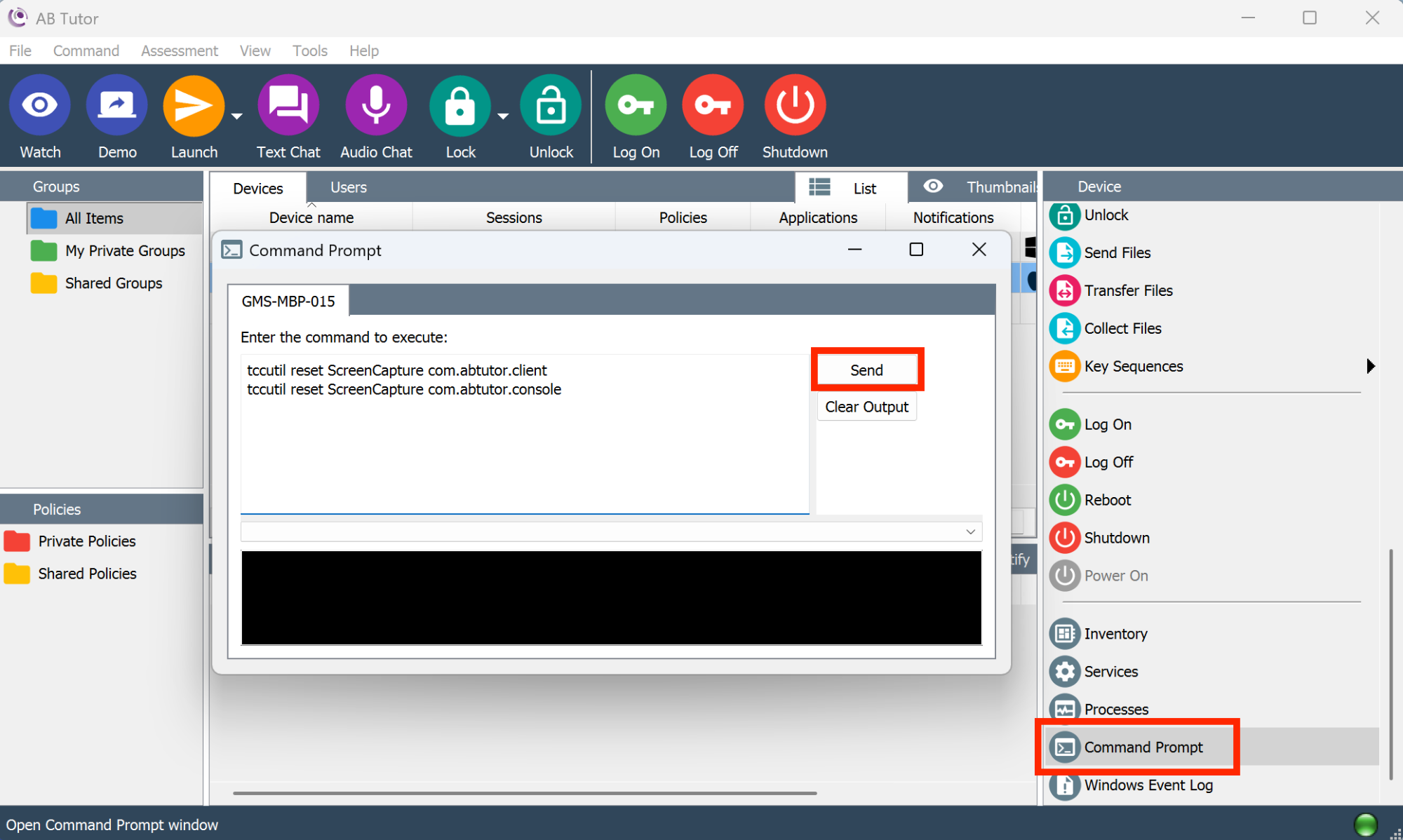
Task: Start Audio Chat with the microphone icon
Action: [376, 105]
